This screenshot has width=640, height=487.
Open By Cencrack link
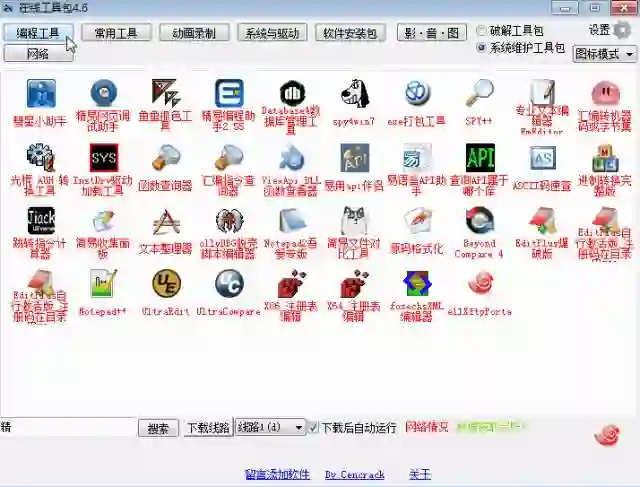(x=354, y=474)
